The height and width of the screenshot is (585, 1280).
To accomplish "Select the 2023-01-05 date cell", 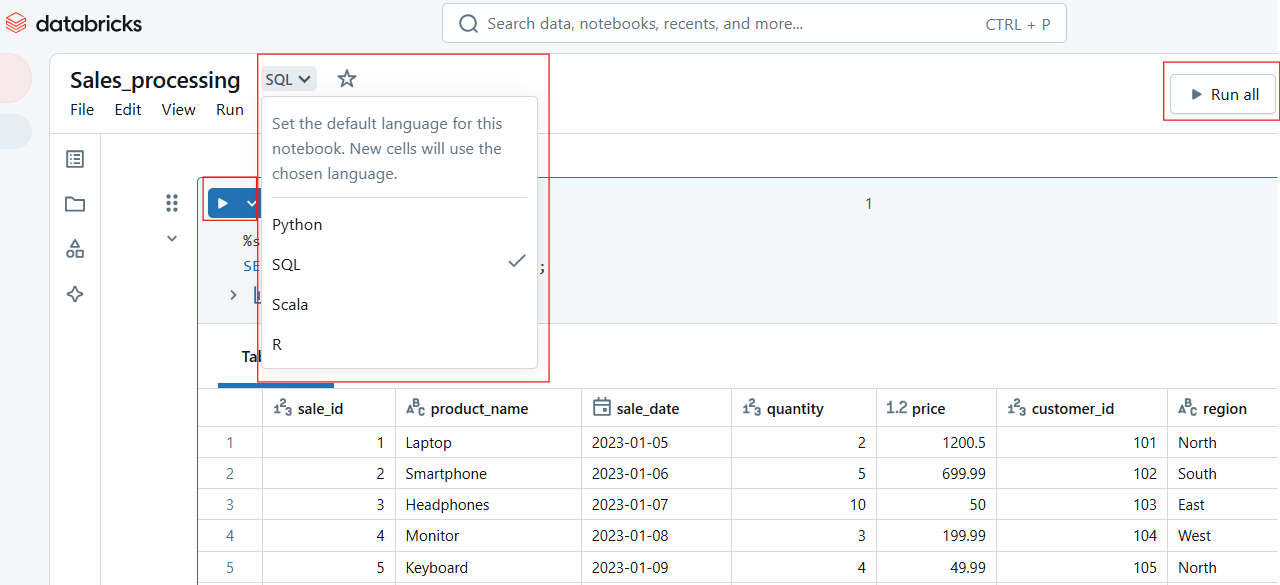I will [x=656, y=443].
